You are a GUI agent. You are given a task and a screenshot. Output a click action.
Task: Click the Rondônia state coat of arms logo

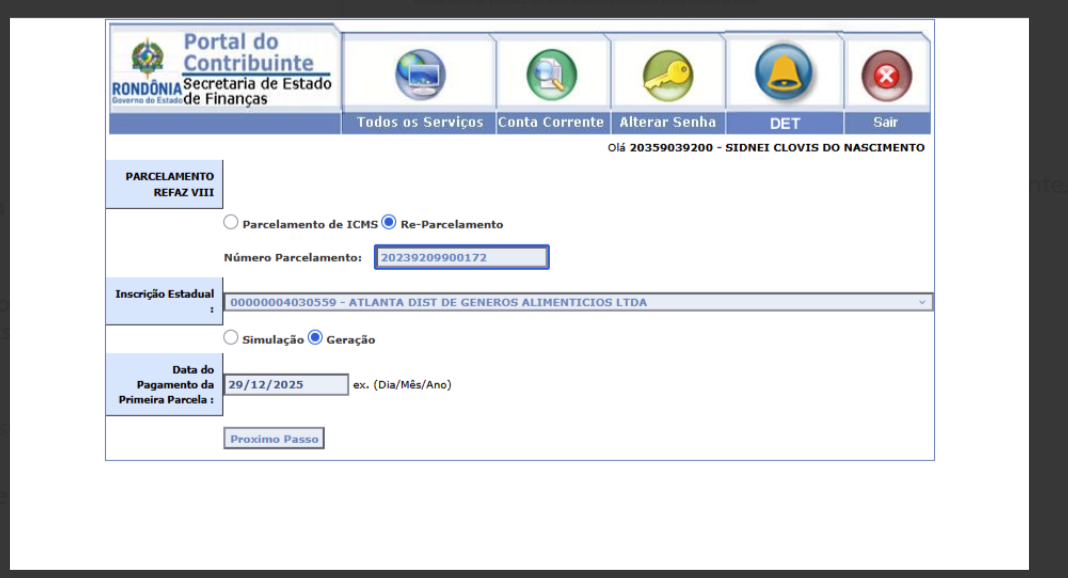pyautogui.click(x=147, y=60)
